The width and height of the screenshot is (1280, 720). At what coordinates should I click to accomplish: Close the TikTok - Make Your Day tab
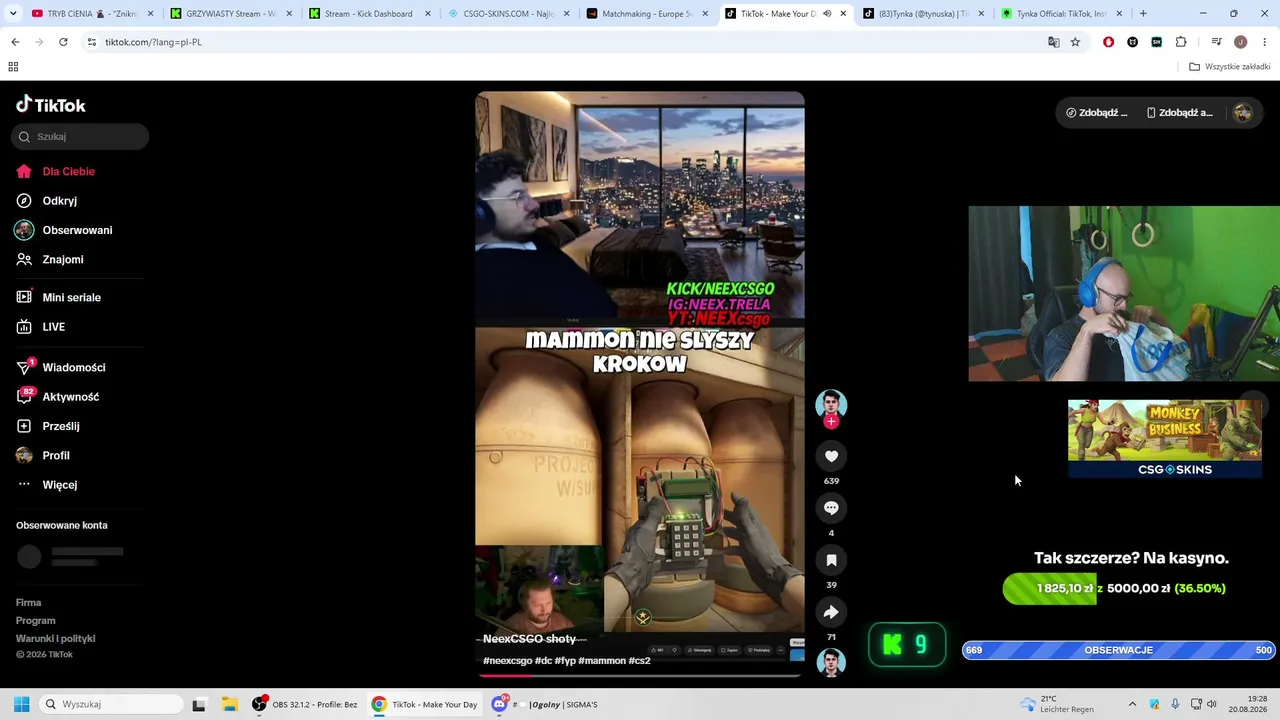843,14
